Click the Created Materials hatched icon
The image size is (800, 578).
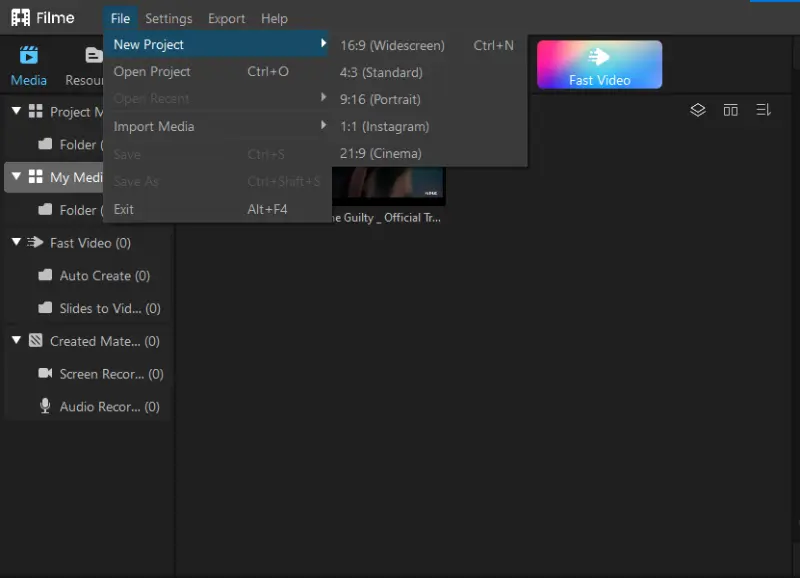pos(35,340)
